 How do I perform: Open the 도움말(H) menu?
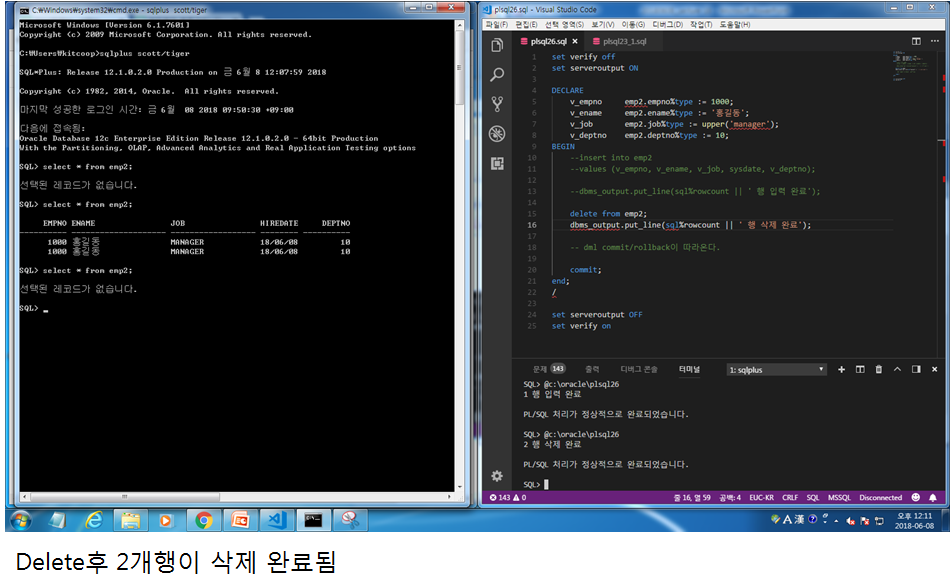point(734,24)
